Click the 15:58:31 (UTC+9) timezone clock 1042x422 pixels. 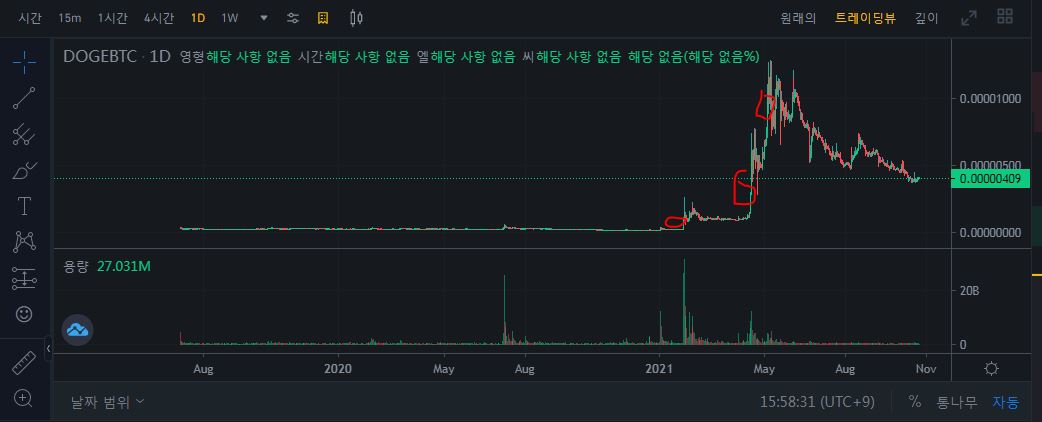[x=817, y=402]
